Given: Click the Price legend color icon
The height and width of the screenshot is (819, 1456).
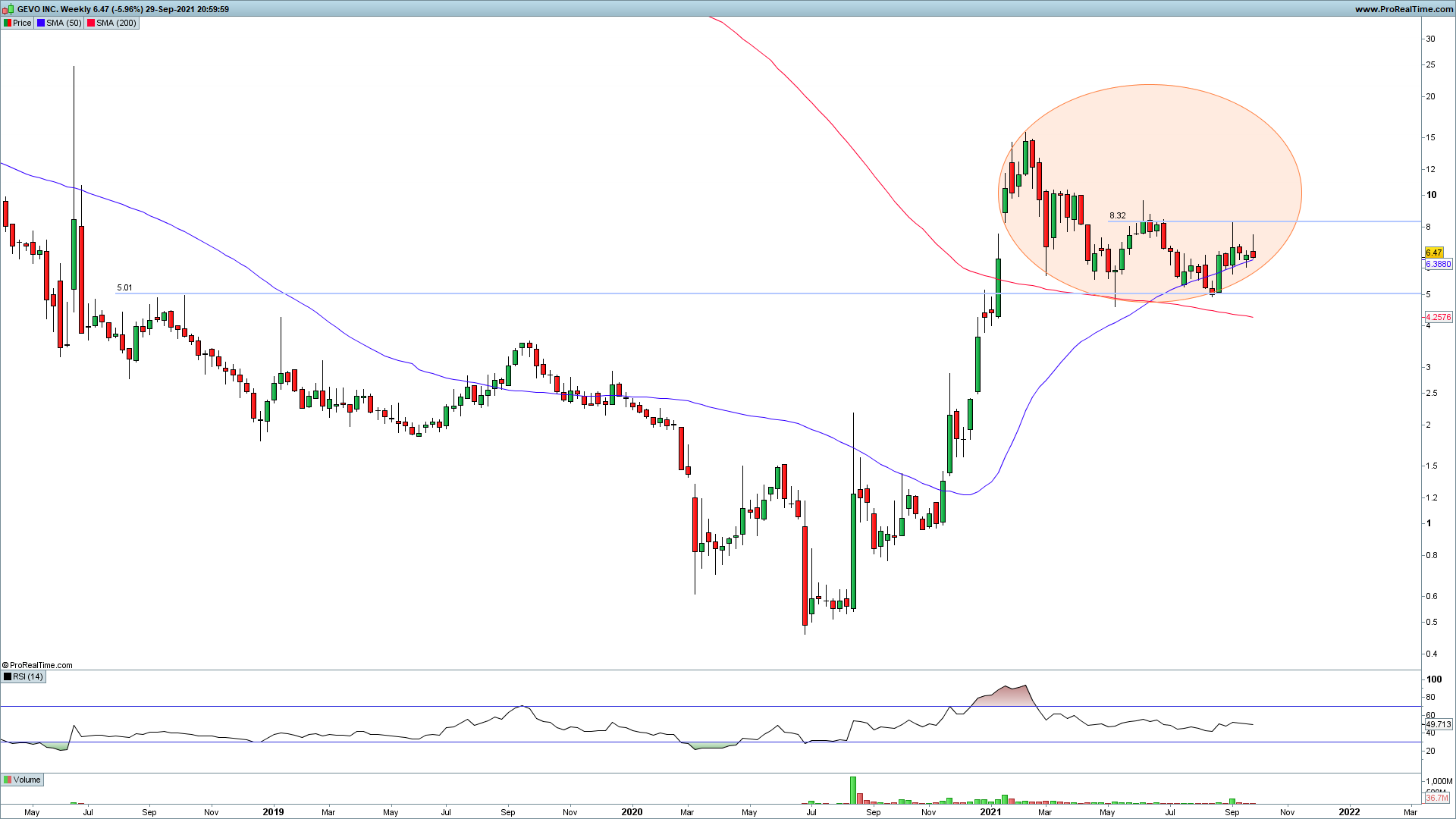Looking at the screenshot, I should 8,23.
